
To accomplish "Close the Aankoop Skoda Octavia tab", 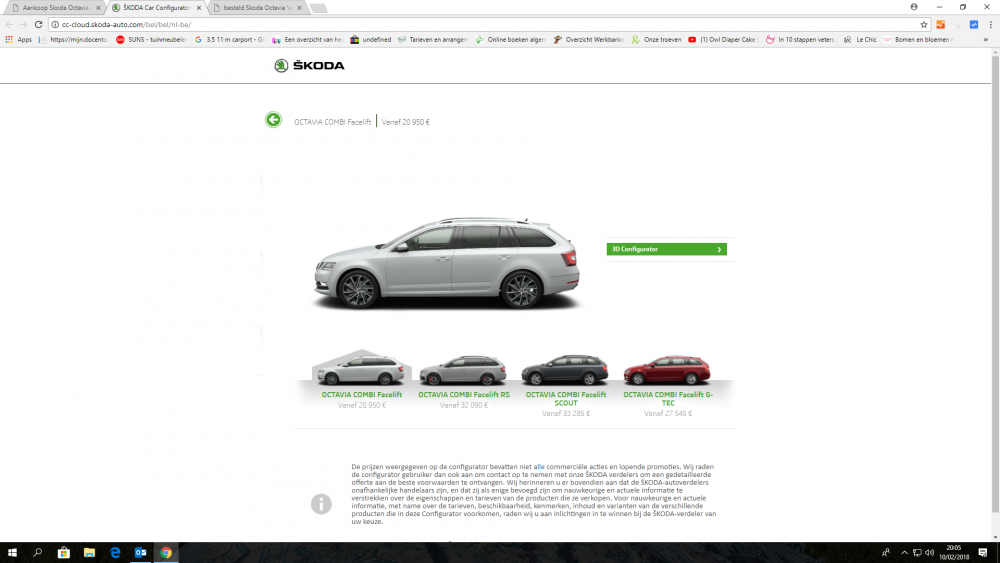I will (x=98, y=8).
